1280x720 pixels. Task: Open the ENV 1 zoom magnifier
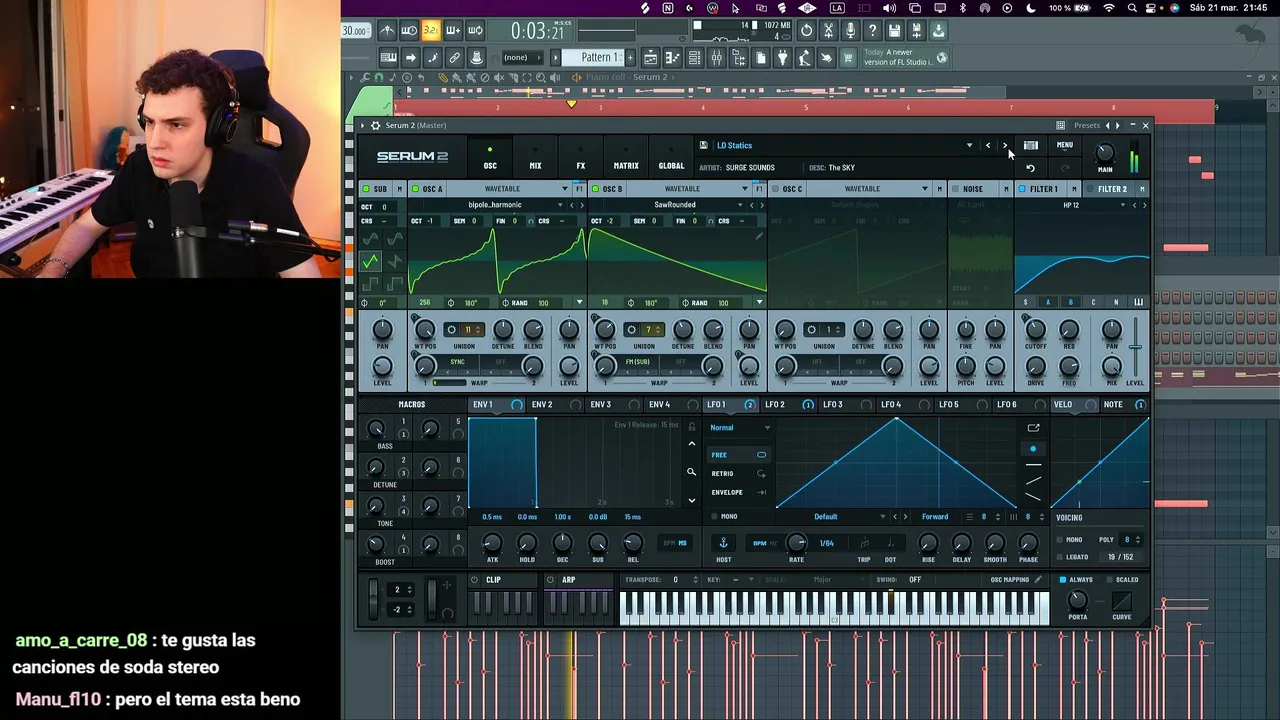691,472
